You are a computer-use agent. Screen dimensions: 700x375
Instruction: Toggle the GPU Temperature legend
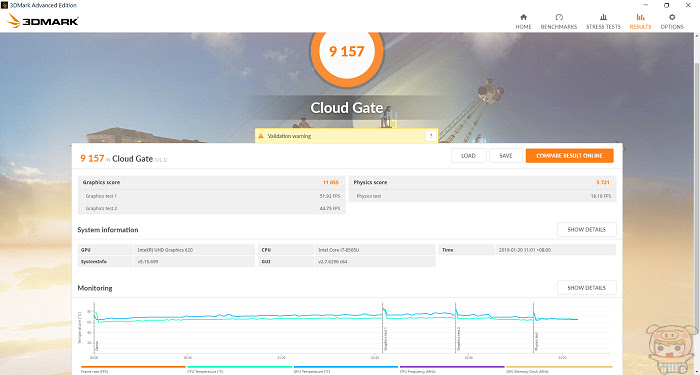click(x=346, y=369)
